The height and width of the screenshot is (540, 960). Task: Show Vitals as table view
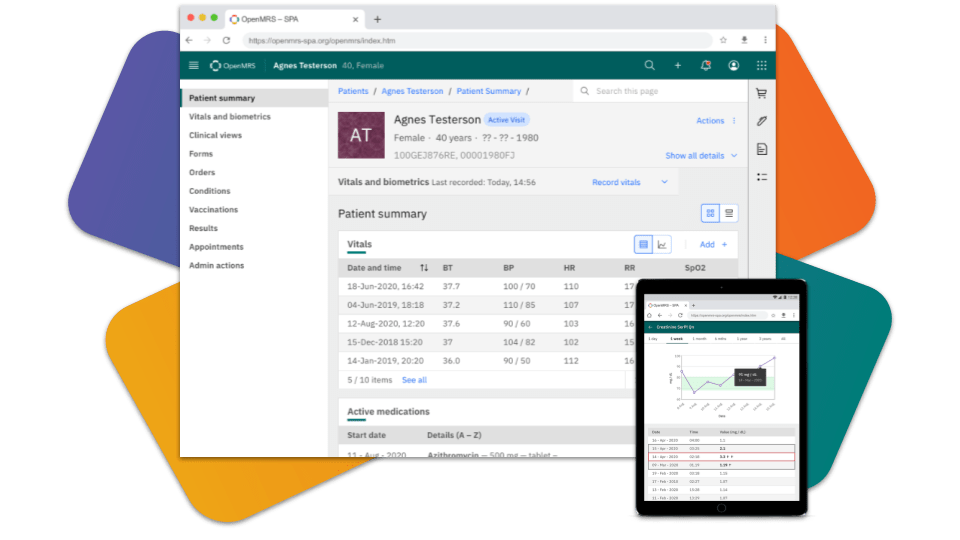643,244
